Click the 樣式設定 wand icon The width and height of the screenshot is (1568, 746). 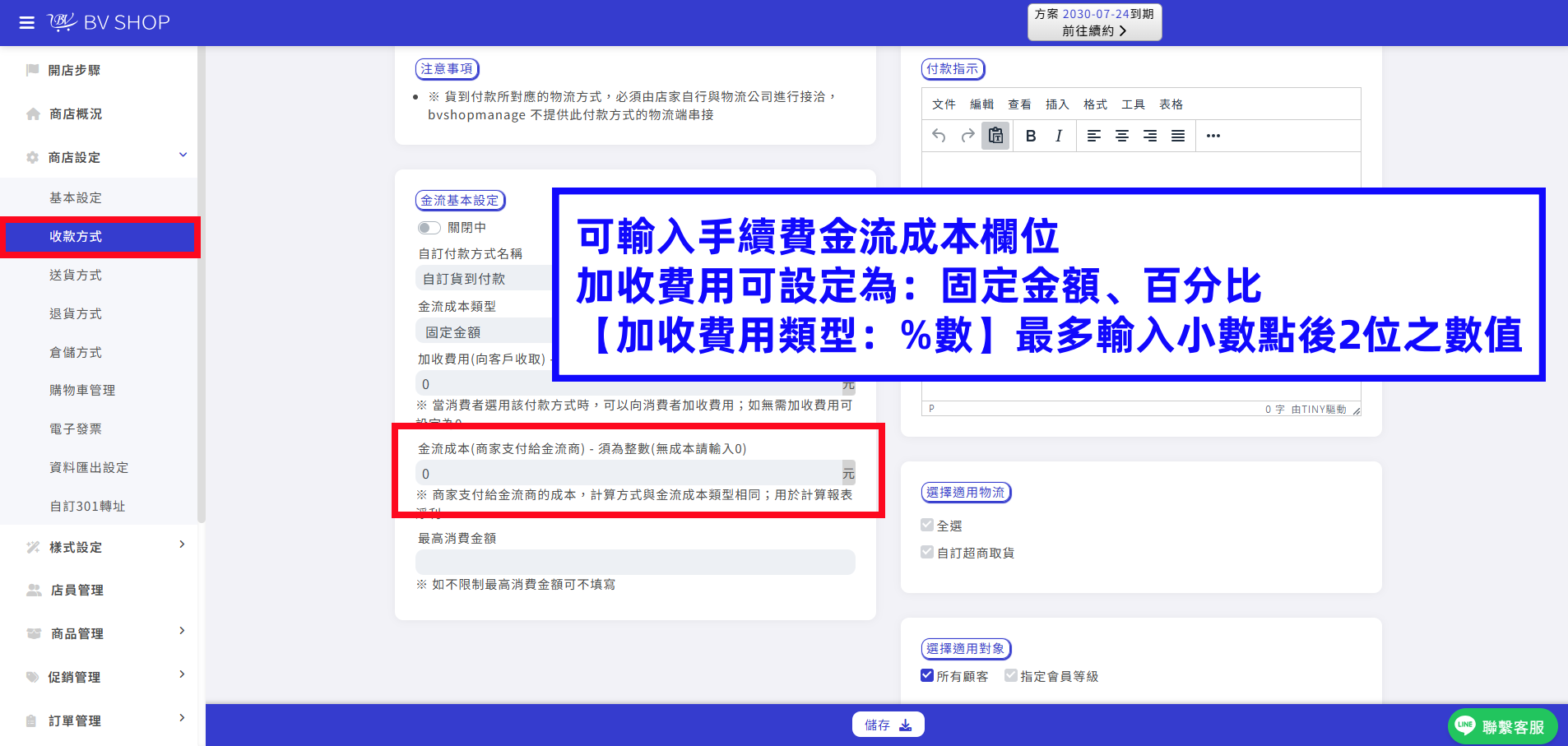point(33,547)
